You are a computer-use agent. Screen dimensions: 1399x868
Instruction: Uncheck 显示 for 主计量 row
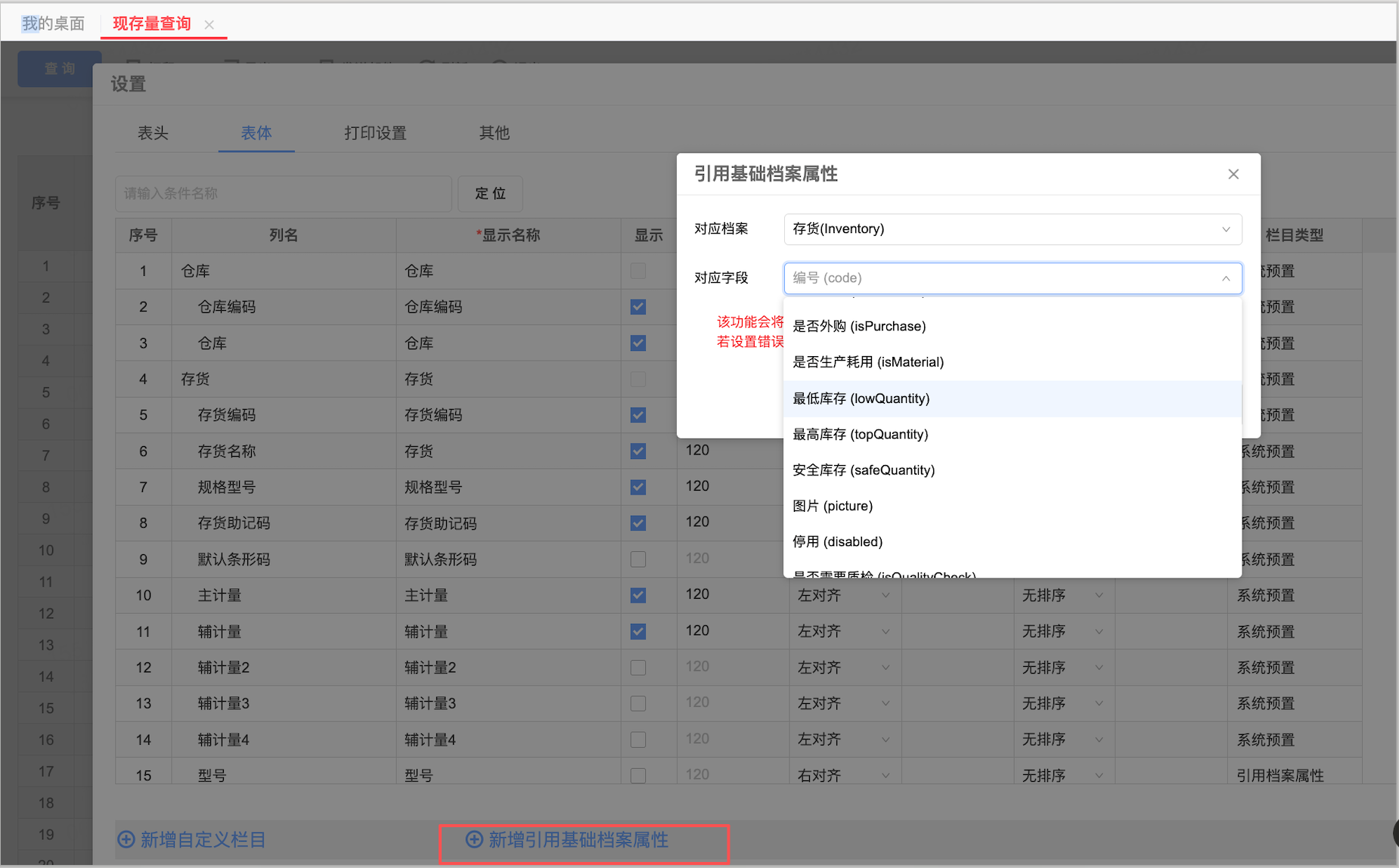coord(638,595)
